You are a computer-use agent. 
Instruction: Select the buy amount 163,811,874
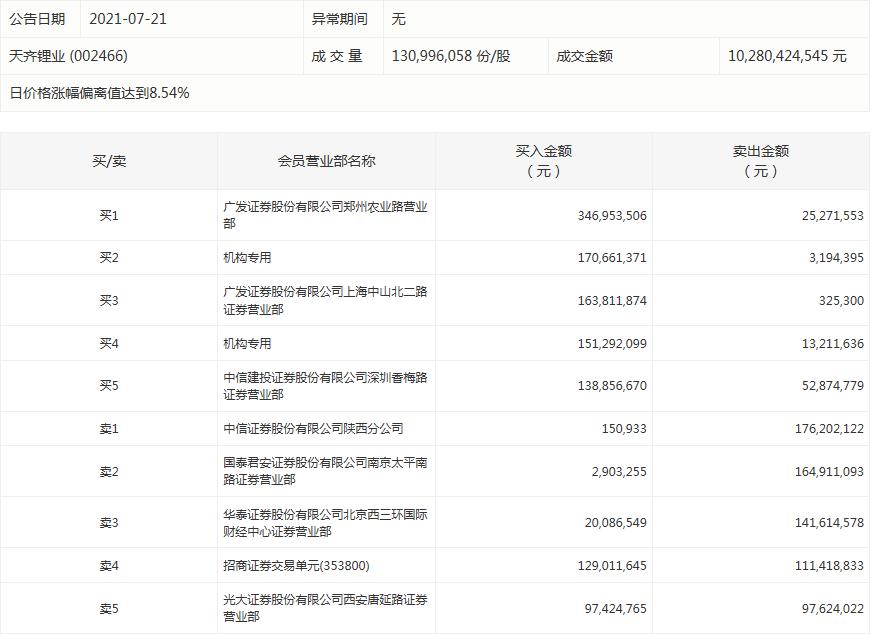pos(612,301)
